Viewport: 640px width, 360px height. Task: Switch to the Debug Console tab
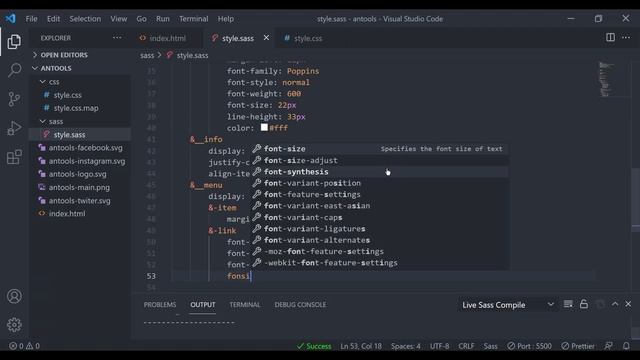(300, 304)
